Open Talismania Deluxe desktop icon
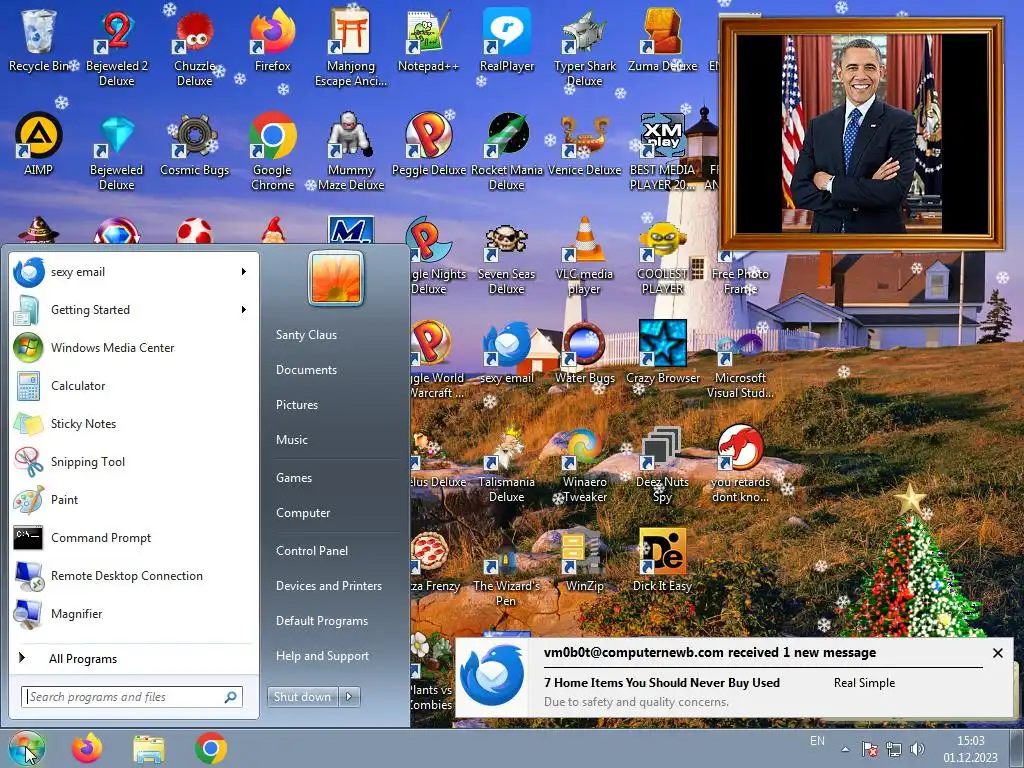Image resolution: width=1024 pixels, height=768 pixels. point(507,464)
